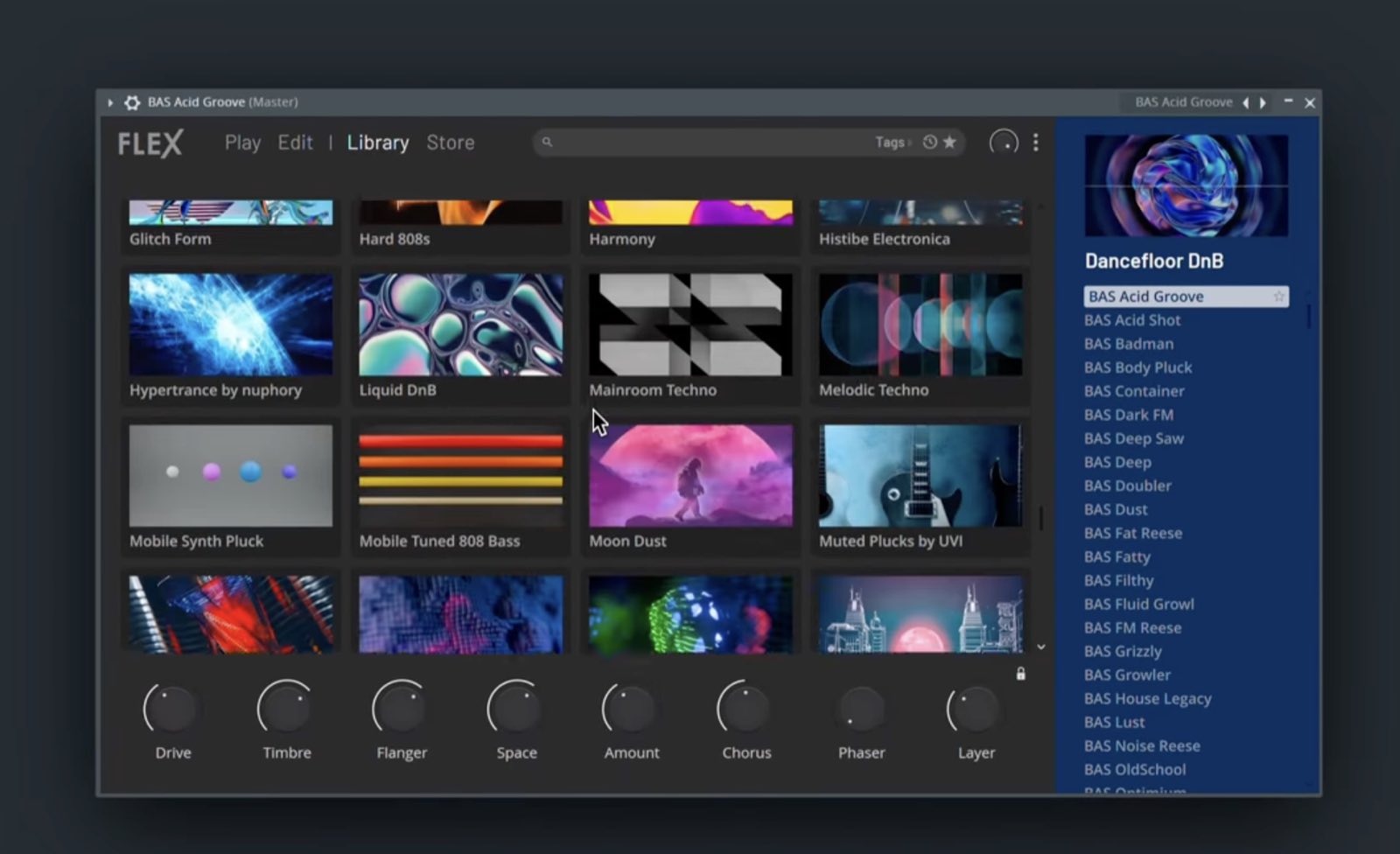Select the Liquid DnB pack
The width and height of the screenshot is (1400, 854).
[x=461, y=337]
